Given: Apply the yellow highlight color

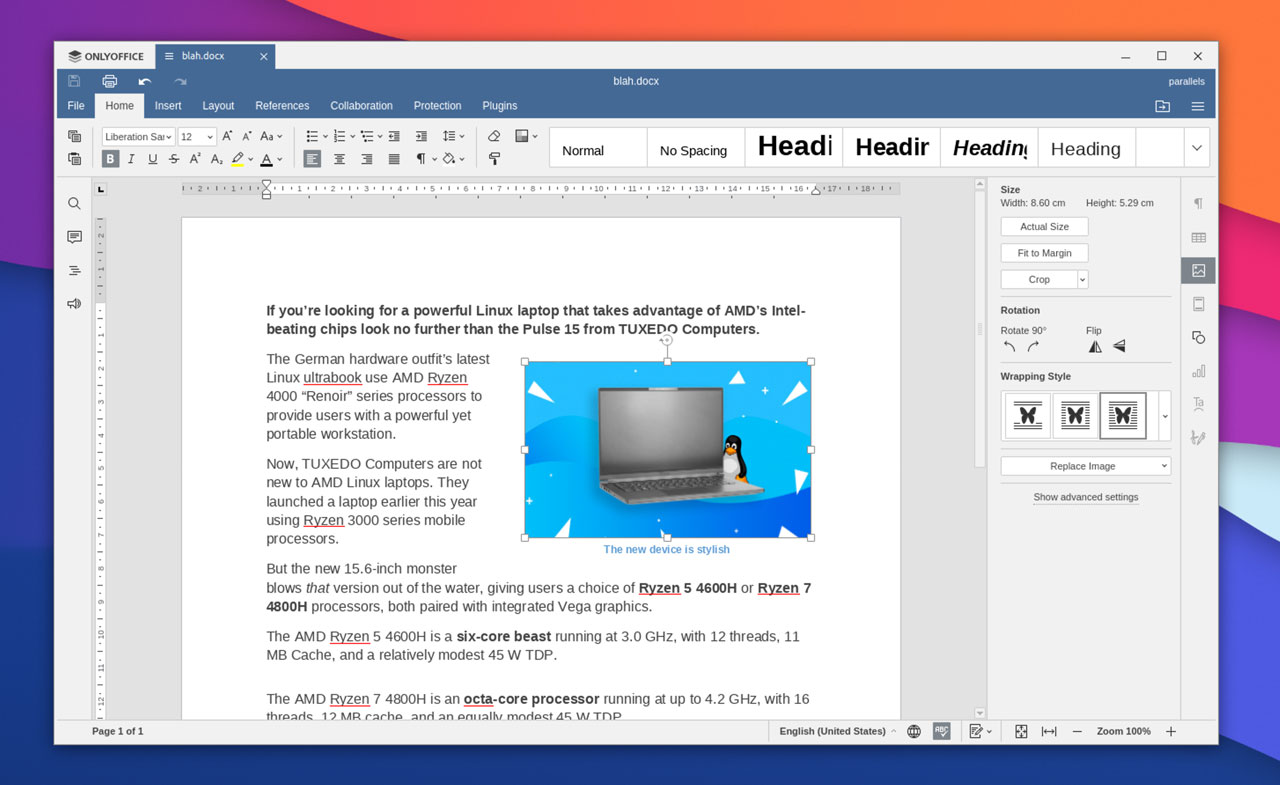Looking at the screenshot, I should click(237, 159).
